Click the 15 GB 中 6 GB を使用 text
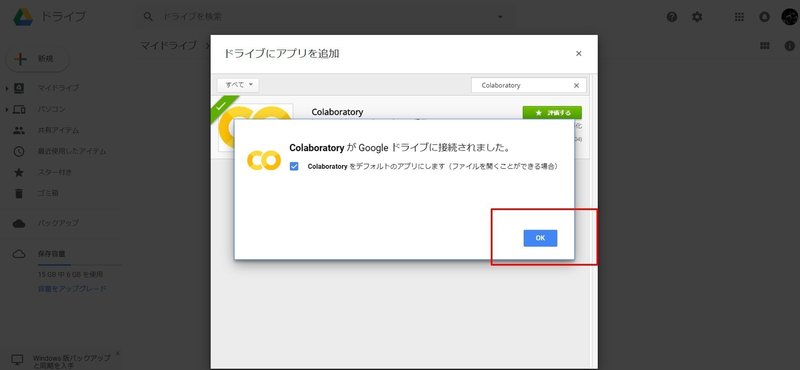Viewport: 800px width, 370px height. (70, 275)
